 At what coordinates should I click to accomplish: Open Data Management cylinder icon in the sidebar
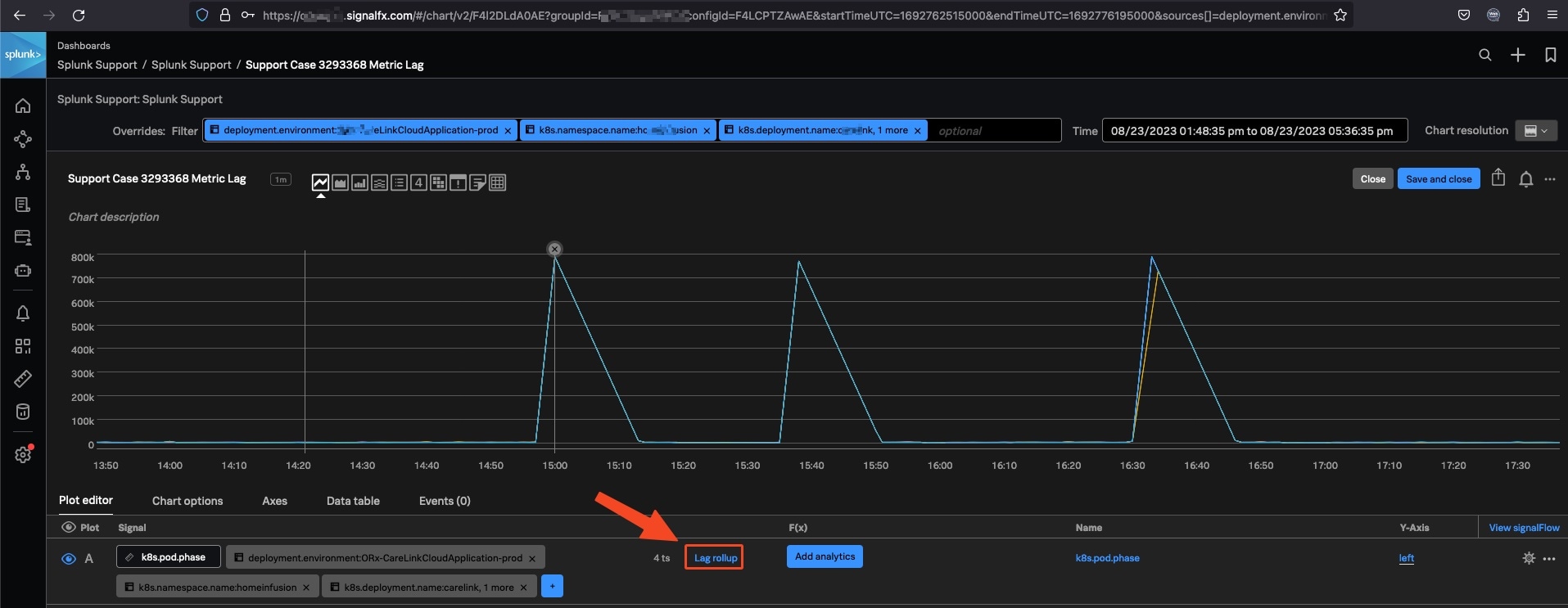click(x=23, y=412)
